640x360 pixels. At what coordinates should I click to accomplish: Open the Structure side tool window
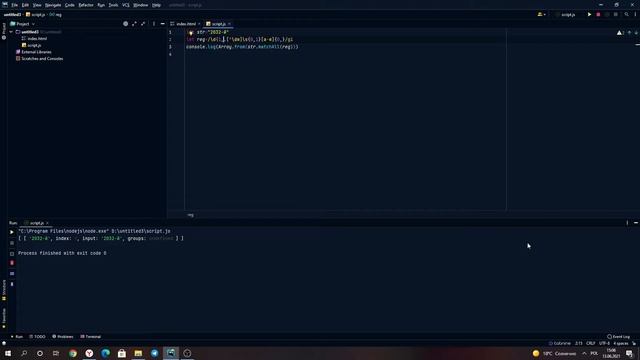click(x=4, y=290)
